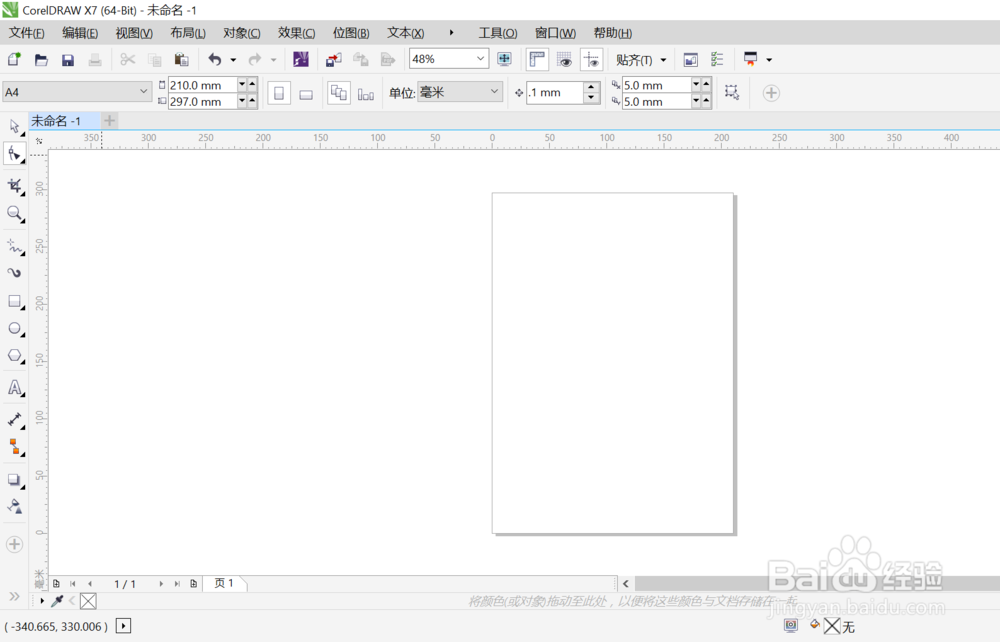This screenshot has width=1000, height=642.
Task: Open the 对象 menu
Action: [242, 33]
